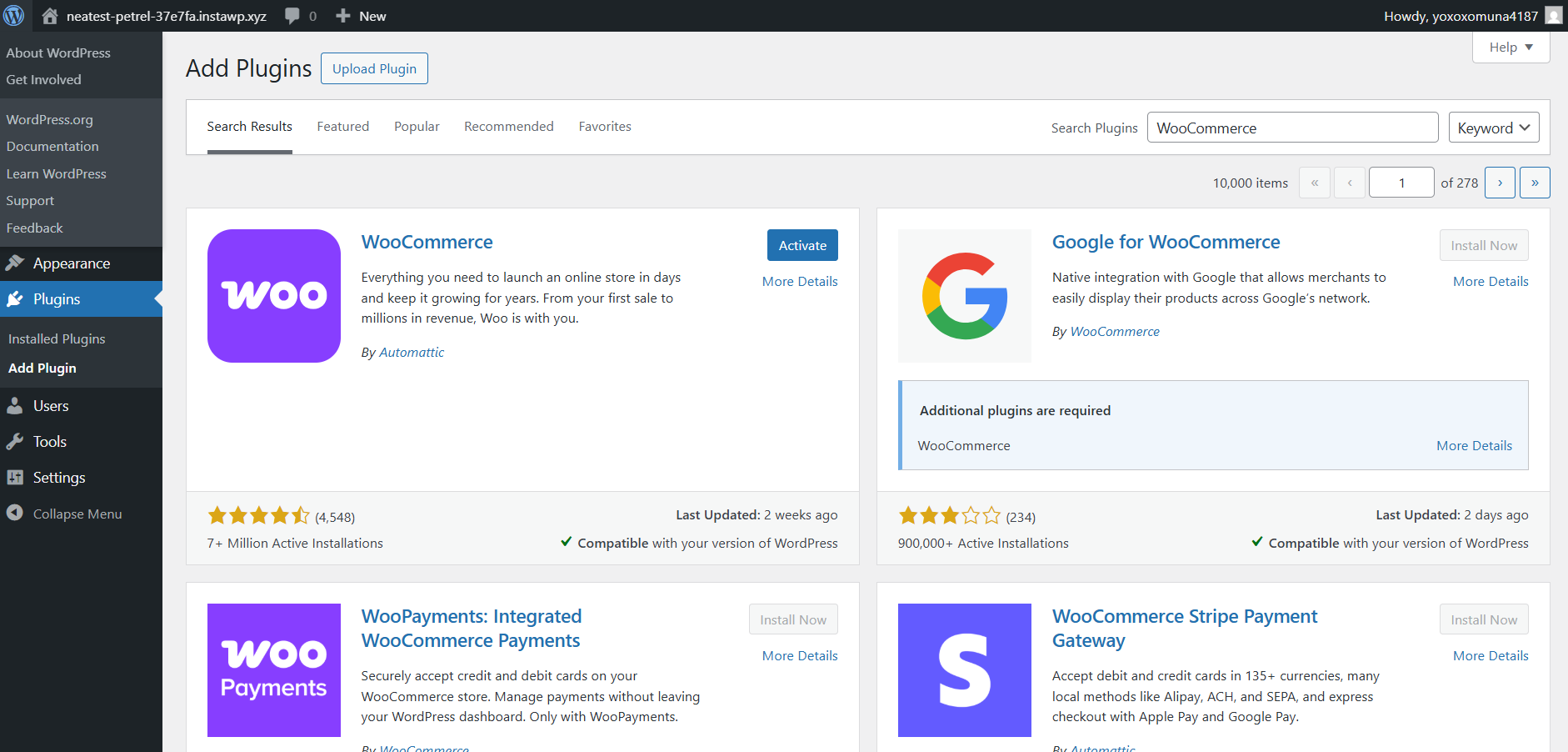Open the Users menu
The image size is (1568, 752).
pos(81,406)
